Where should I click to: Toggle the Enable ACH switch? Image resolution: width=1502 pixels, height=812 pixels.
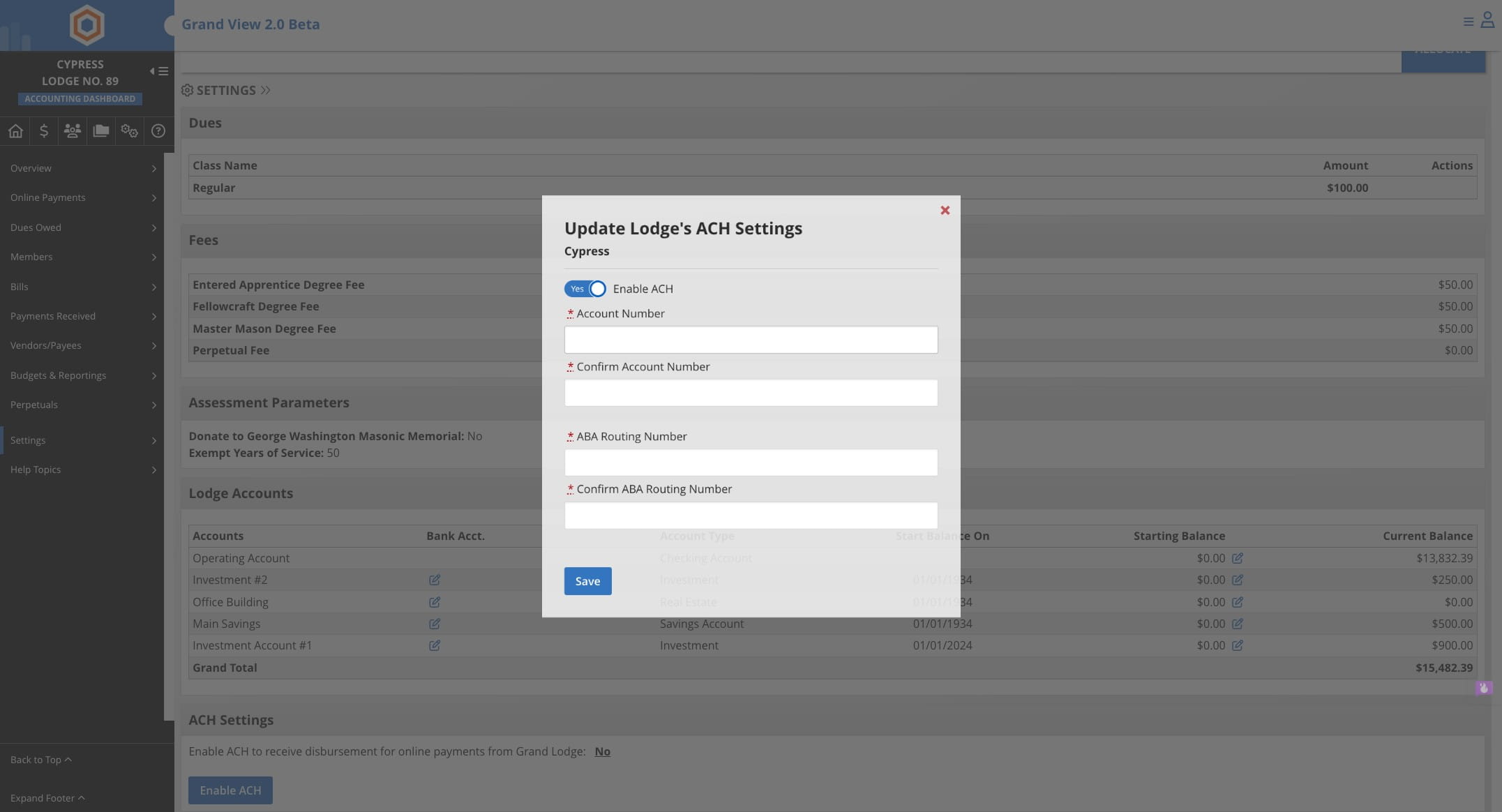[x=585, y=289]
